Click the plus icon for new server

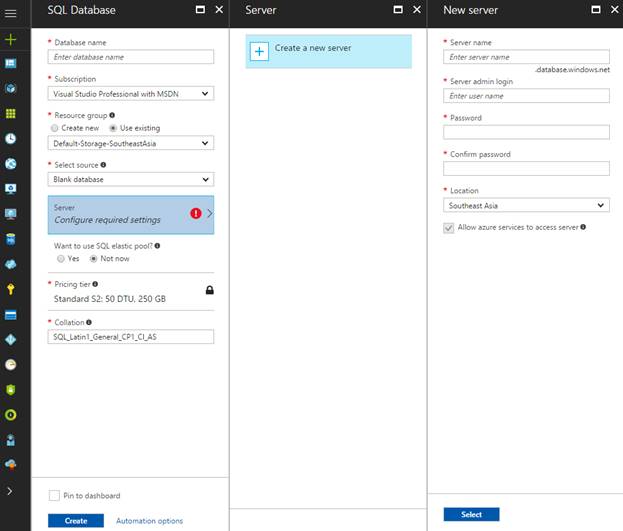pyautogui.click(x=259, y=52)
